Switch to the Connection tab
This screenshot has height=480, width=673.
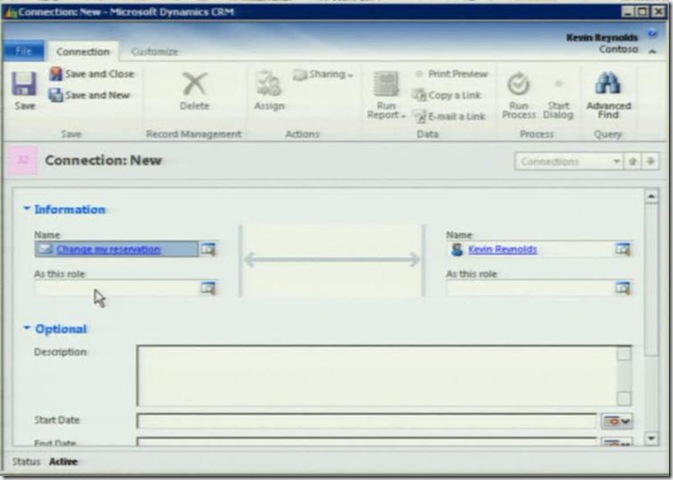(x=83, y=52)
